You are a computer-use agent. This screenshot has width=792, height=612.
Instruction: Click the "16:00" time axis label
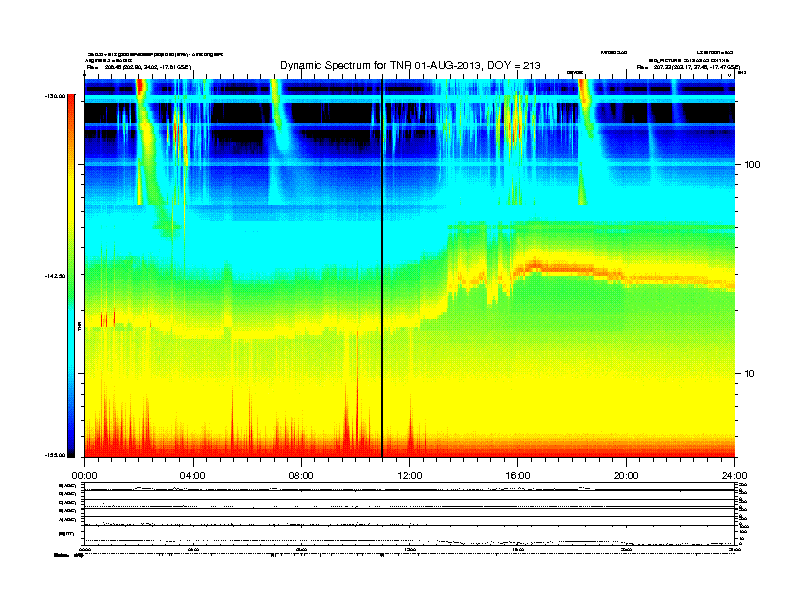tap(518, 476)
